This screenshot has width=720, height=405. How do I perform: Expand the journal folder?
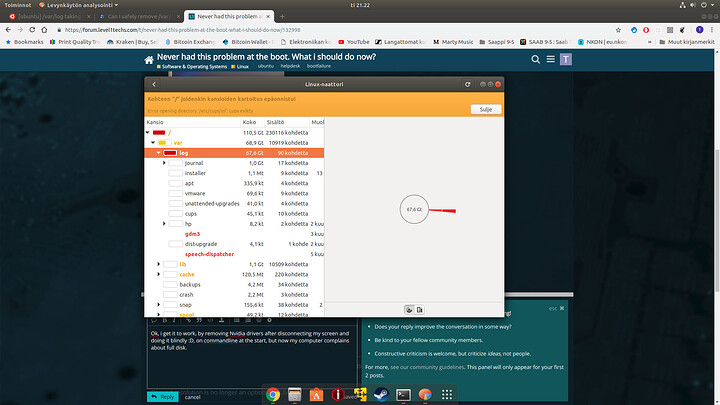pyautogui.click(x=164, y=163)
